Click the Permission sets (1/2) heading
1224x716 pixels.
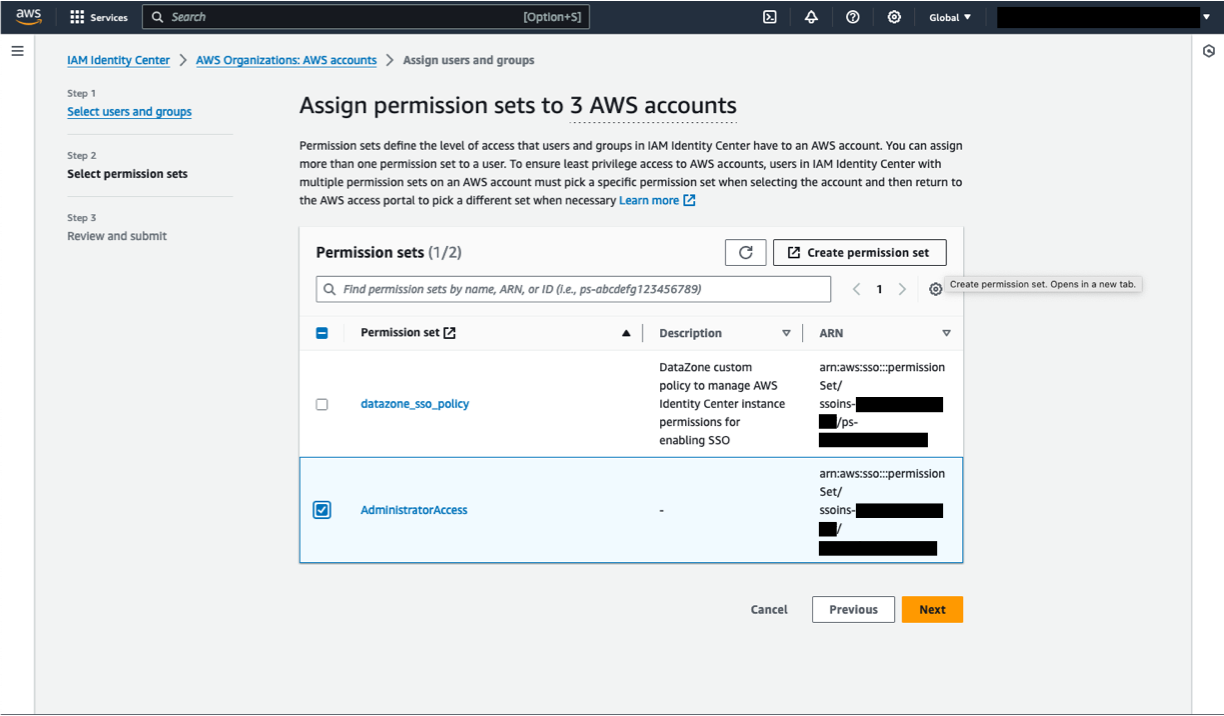click(389, 252)
